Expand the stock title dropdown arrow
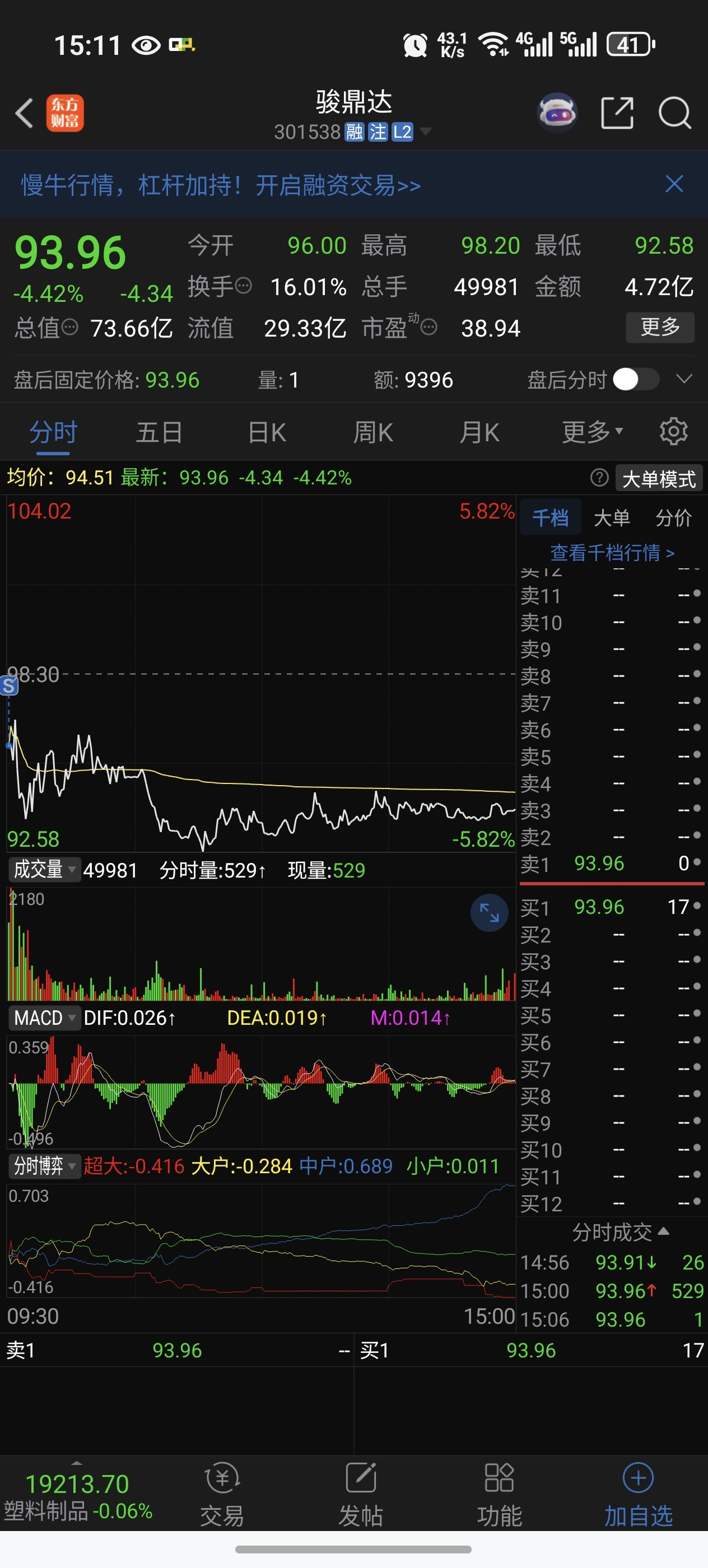This screenshot has height=1568, width=708. coord(426,132)
